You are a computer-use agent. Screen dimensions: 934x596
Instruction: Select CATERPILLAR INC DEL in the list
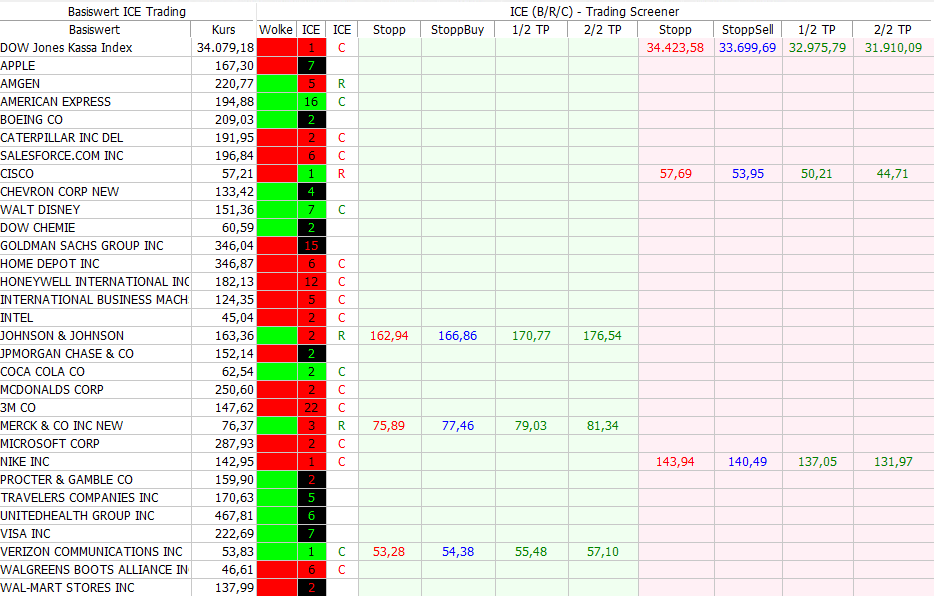(62, 138)
